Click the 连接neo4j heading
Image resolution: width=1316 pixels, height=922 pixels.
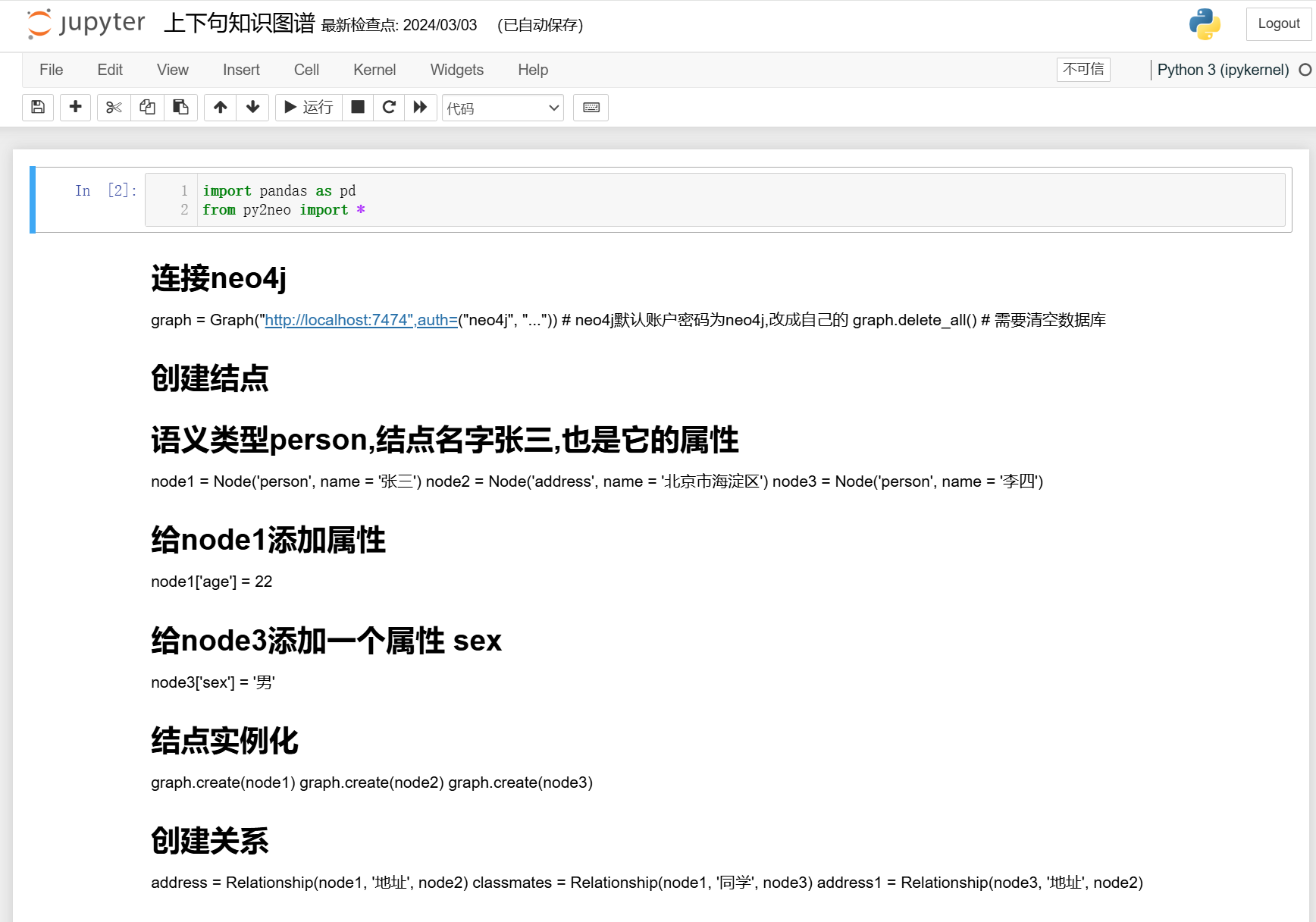218,278
